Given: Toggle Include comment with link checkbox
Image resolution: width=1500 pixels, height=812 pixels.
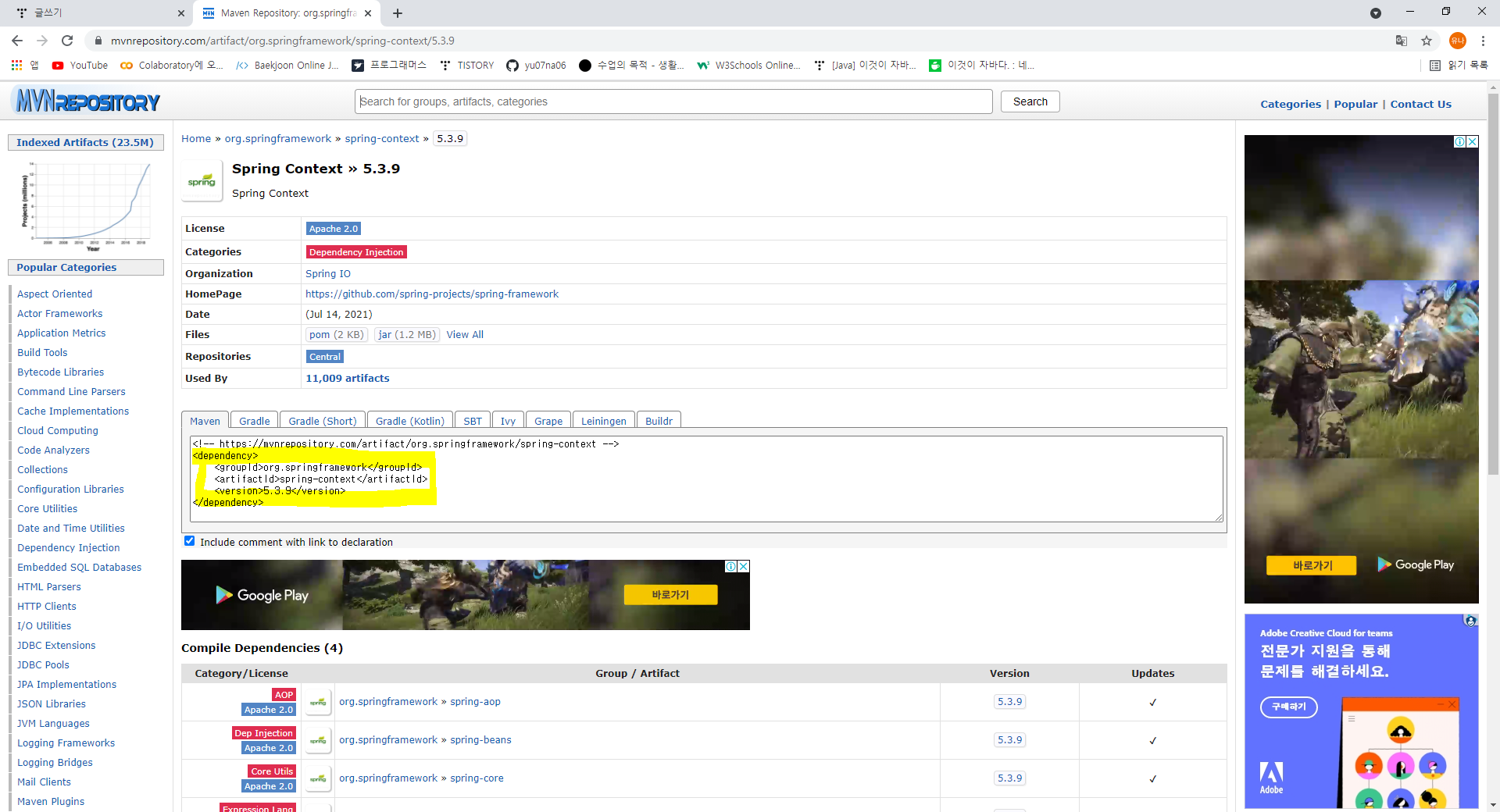Looking at the screenshot, I should pyautogui.click(x=189, y=541).
